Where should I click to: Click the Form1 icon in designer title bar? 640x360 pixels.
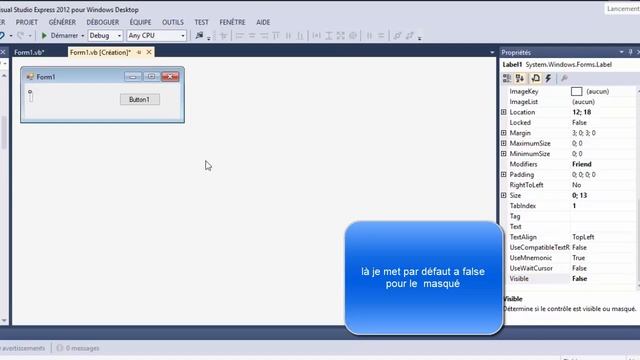30,77
